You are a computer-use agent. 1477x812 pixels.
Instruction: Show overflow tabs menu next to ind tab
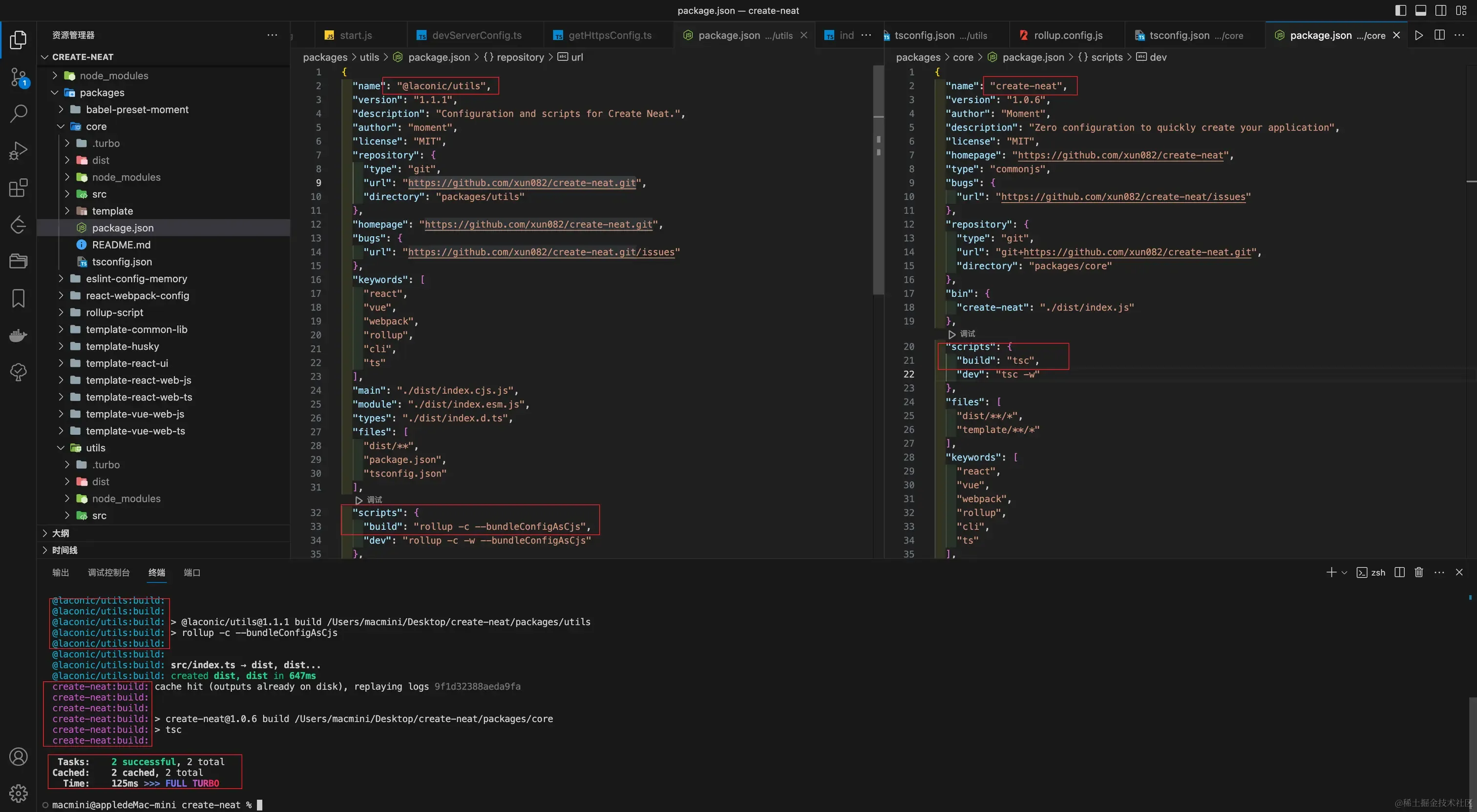866,35
